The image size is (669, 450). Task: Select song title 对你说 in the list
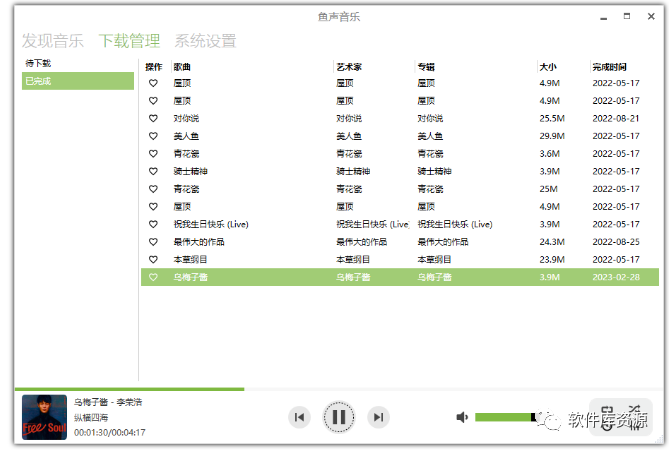[x=186, y=118]
